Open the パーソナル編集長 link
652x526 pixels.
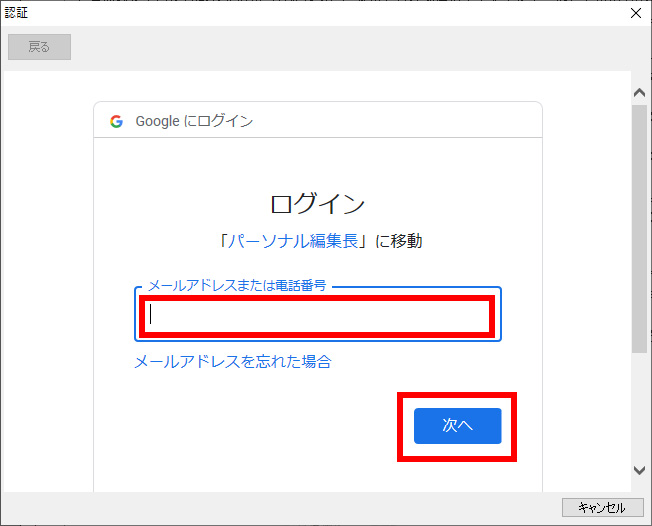click(292, 241)
